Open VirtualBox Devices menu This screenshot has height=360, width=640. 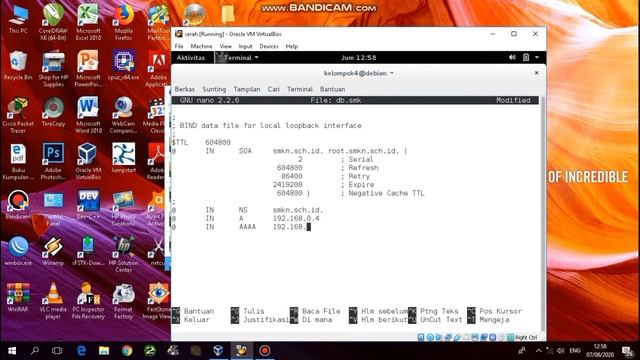(x=269, y=46)
